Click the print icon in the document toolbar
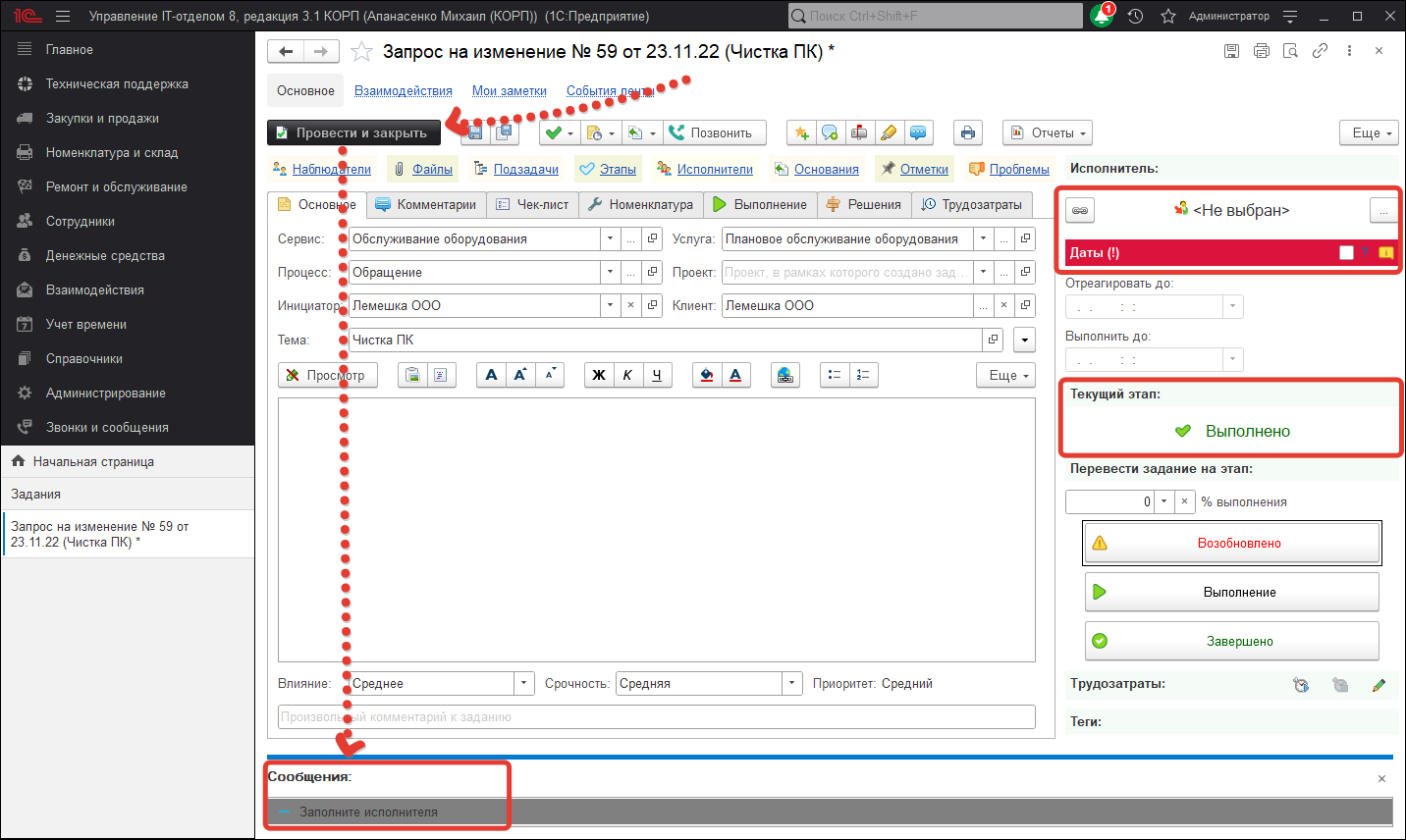Viewport: 1406px width, 840px height. point(968,132)
